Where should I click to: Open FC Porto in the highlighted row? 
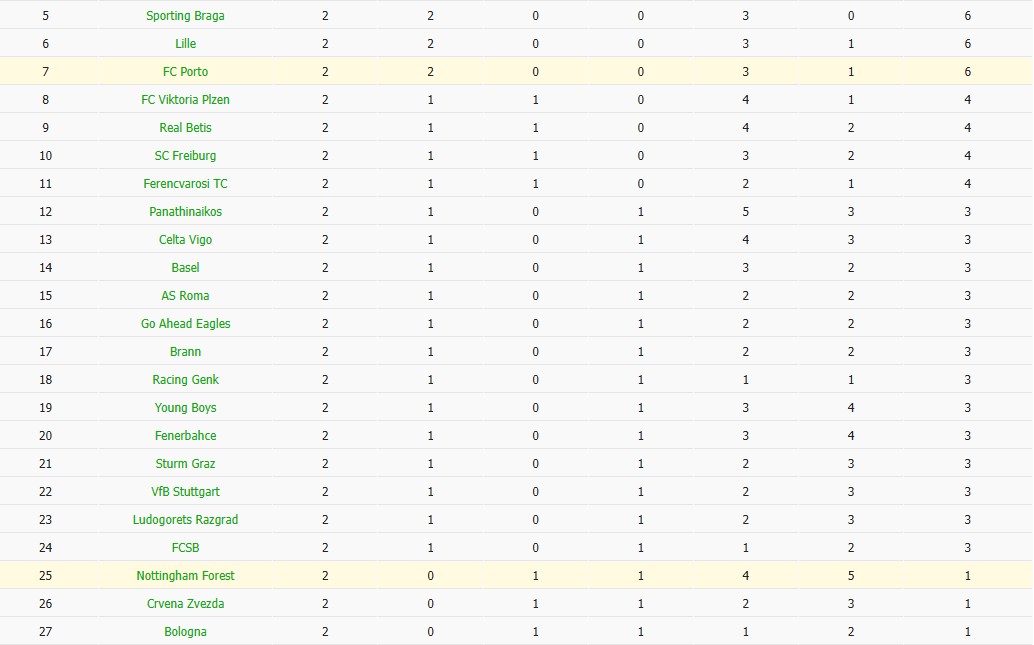coord(185,72)
